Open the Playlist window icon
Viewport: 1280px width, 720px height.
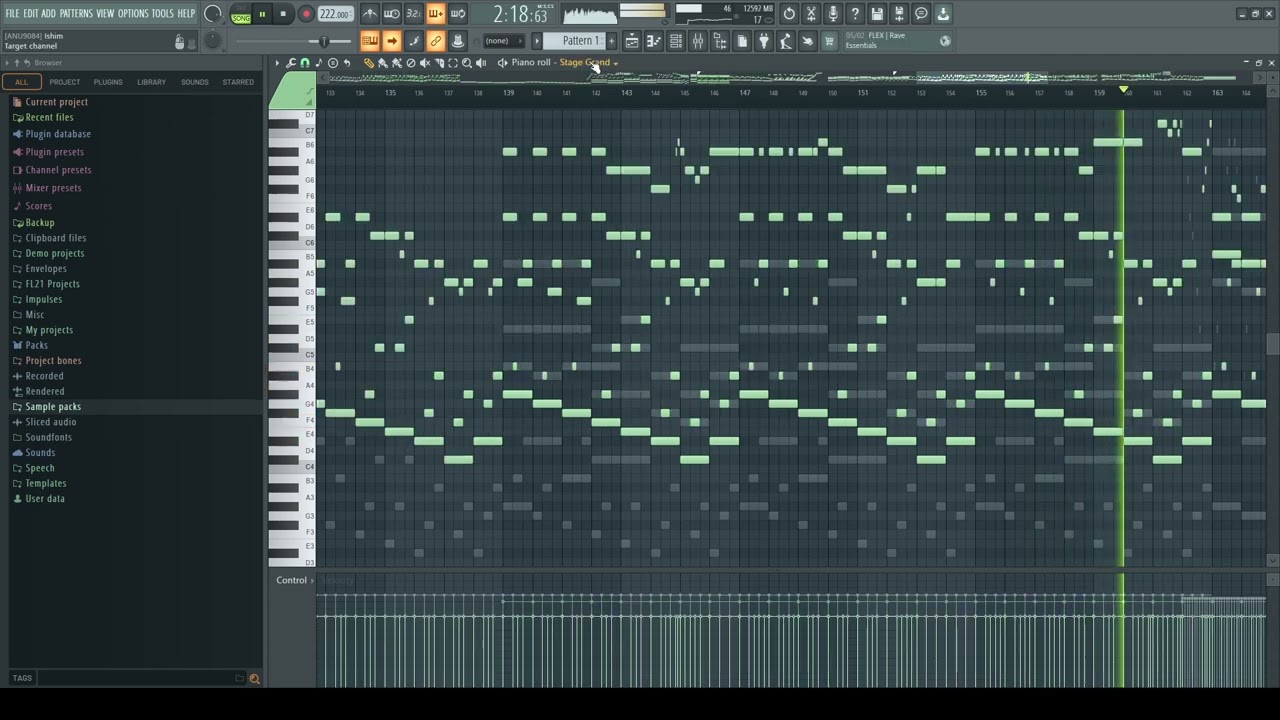pyautogui.click(x=632, y=41)
